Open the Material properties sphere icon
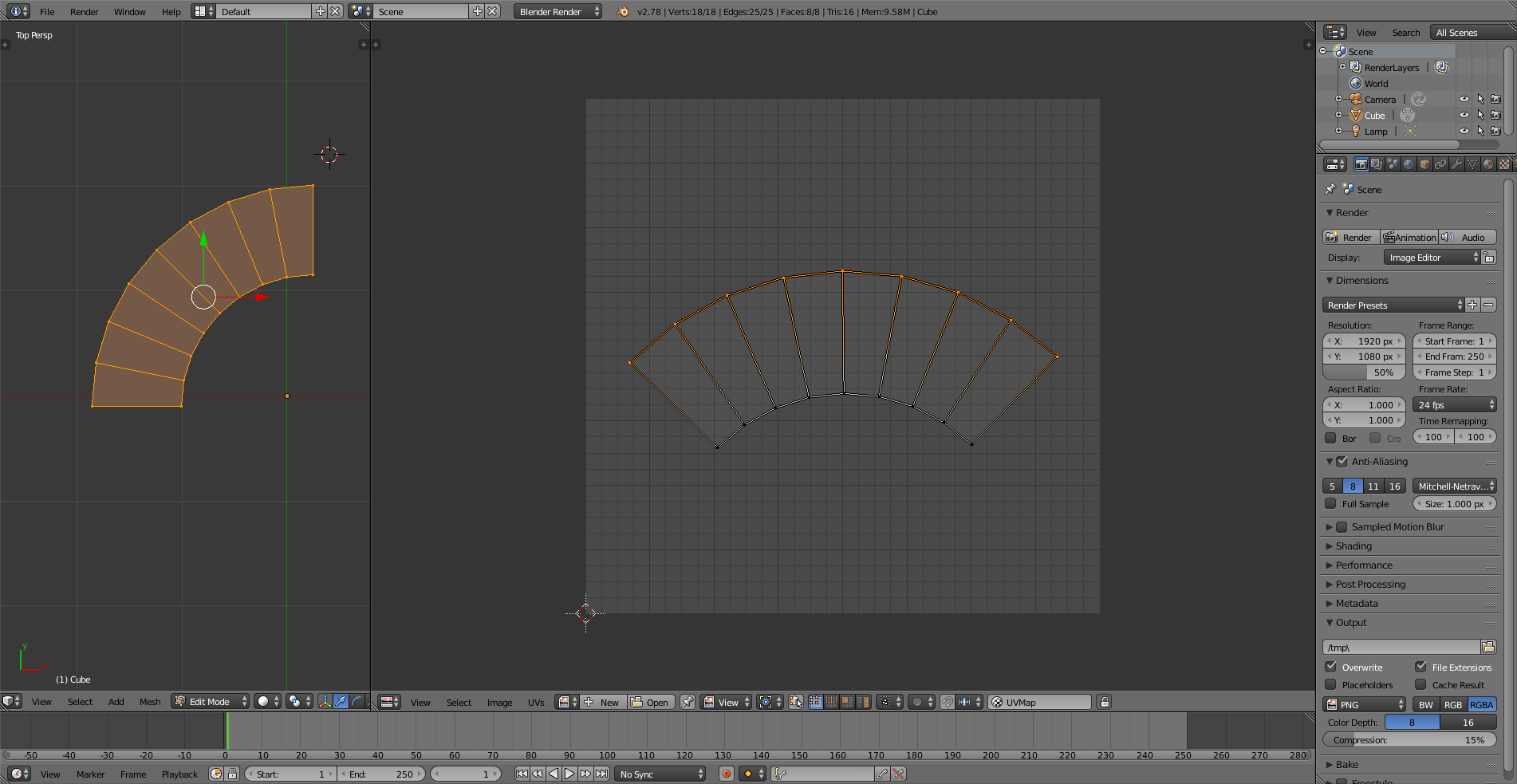1517x784 pixels. pos(1488,164)
